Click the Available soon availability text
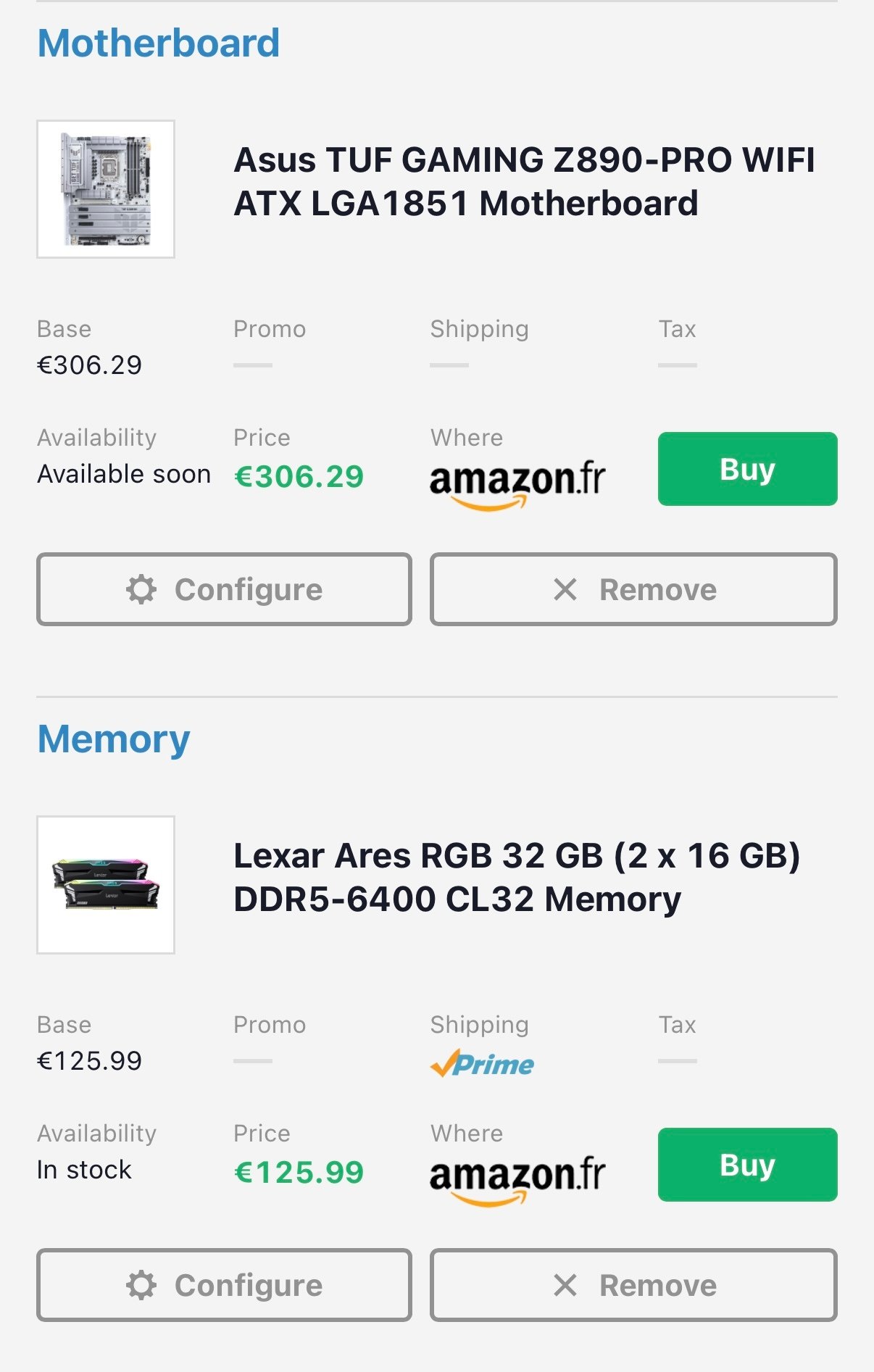 point(124,474)
